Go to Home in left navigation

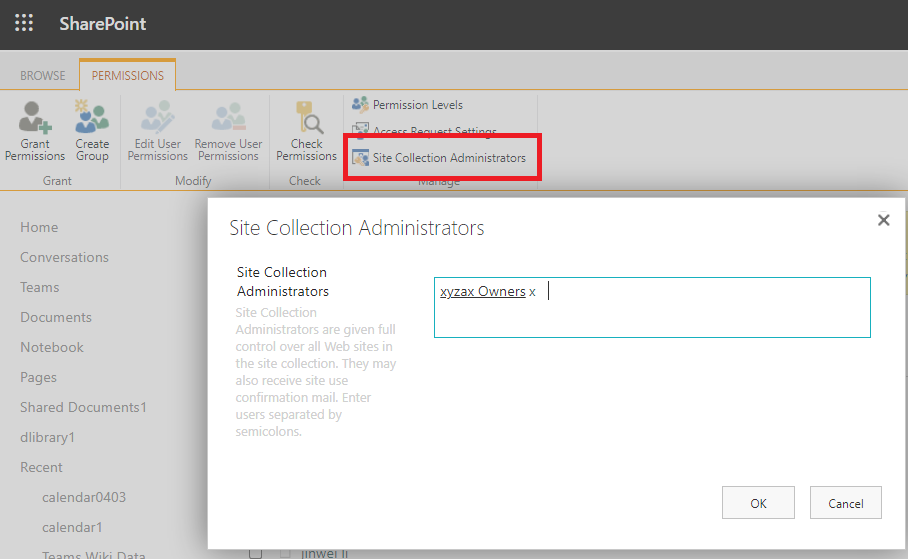39,227
